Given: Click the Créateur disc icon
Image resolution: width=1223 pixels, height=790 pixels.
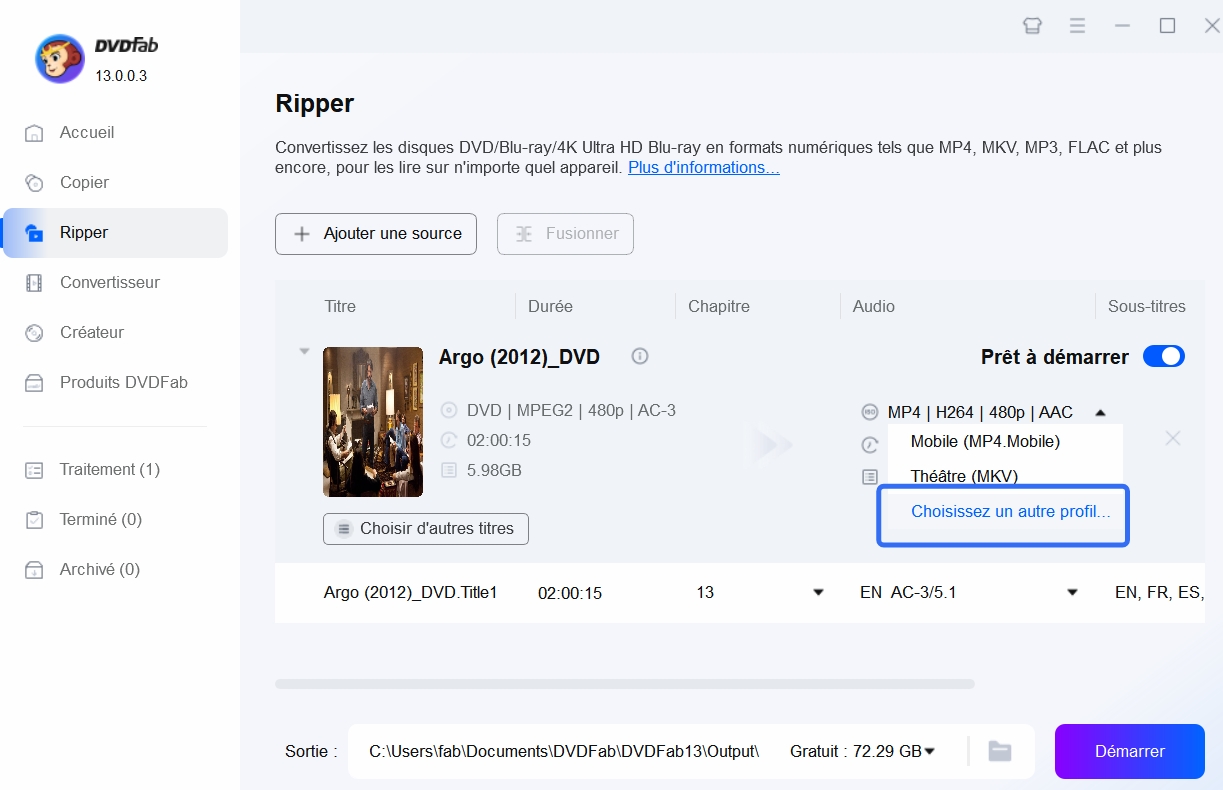Looking at the screenshot, I should (34, 333).
